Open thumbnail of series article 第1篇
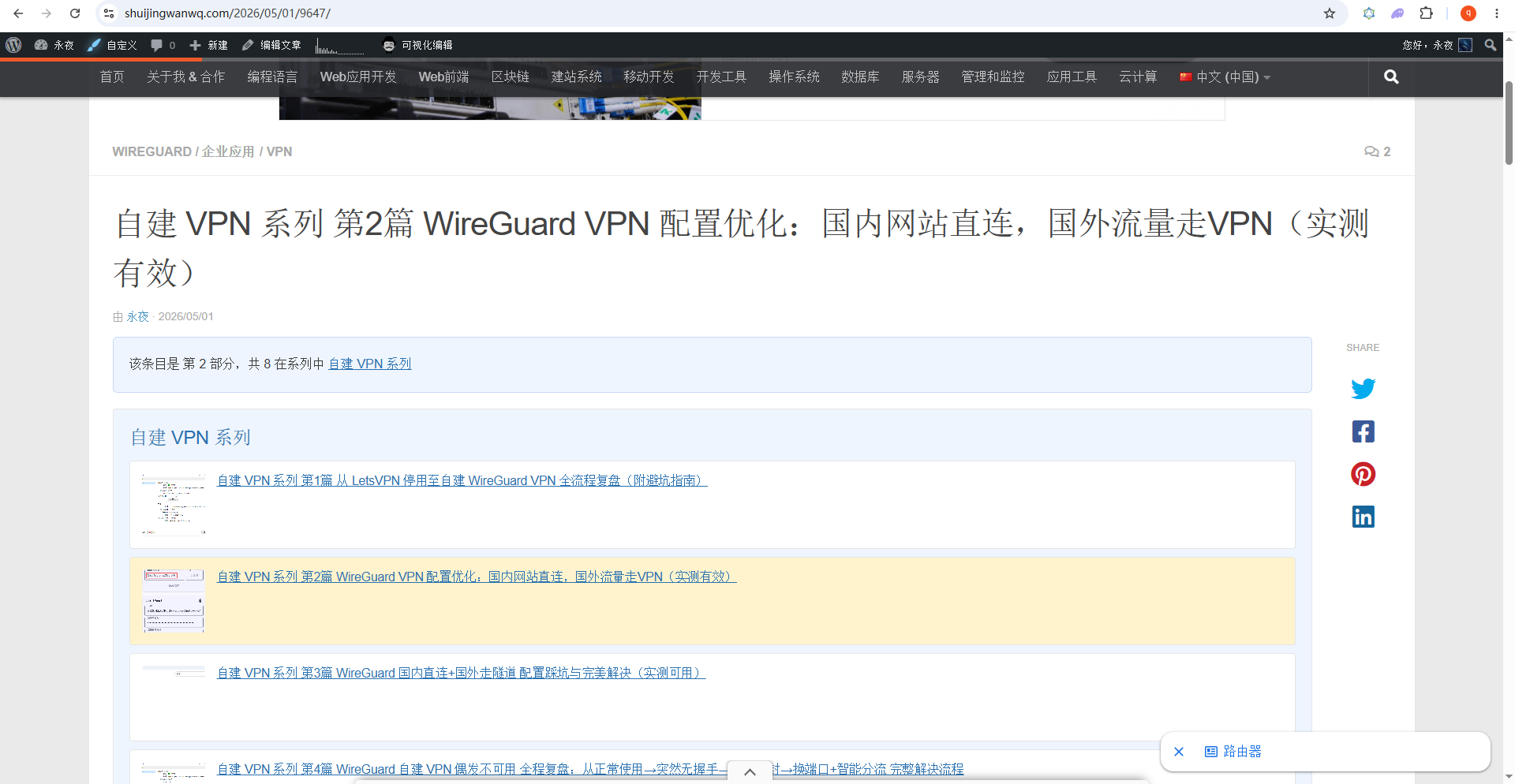 [x=174, y=505]
